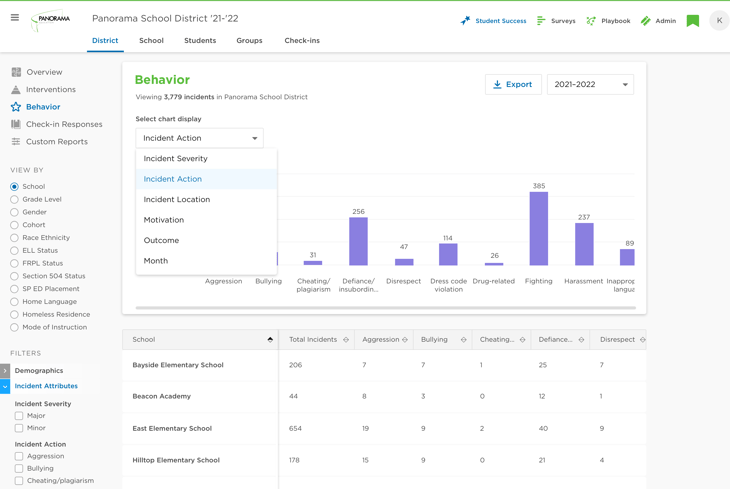
Task: Open the user avatar K
Action: pos(719,20)
